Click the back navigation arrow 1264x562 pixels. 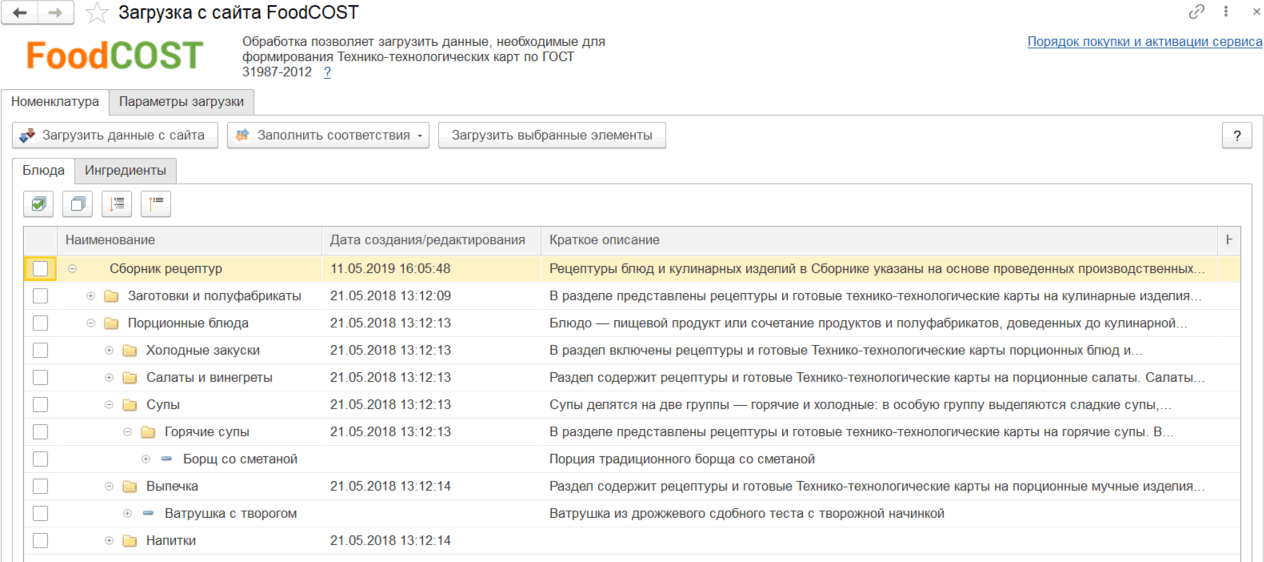19,13
